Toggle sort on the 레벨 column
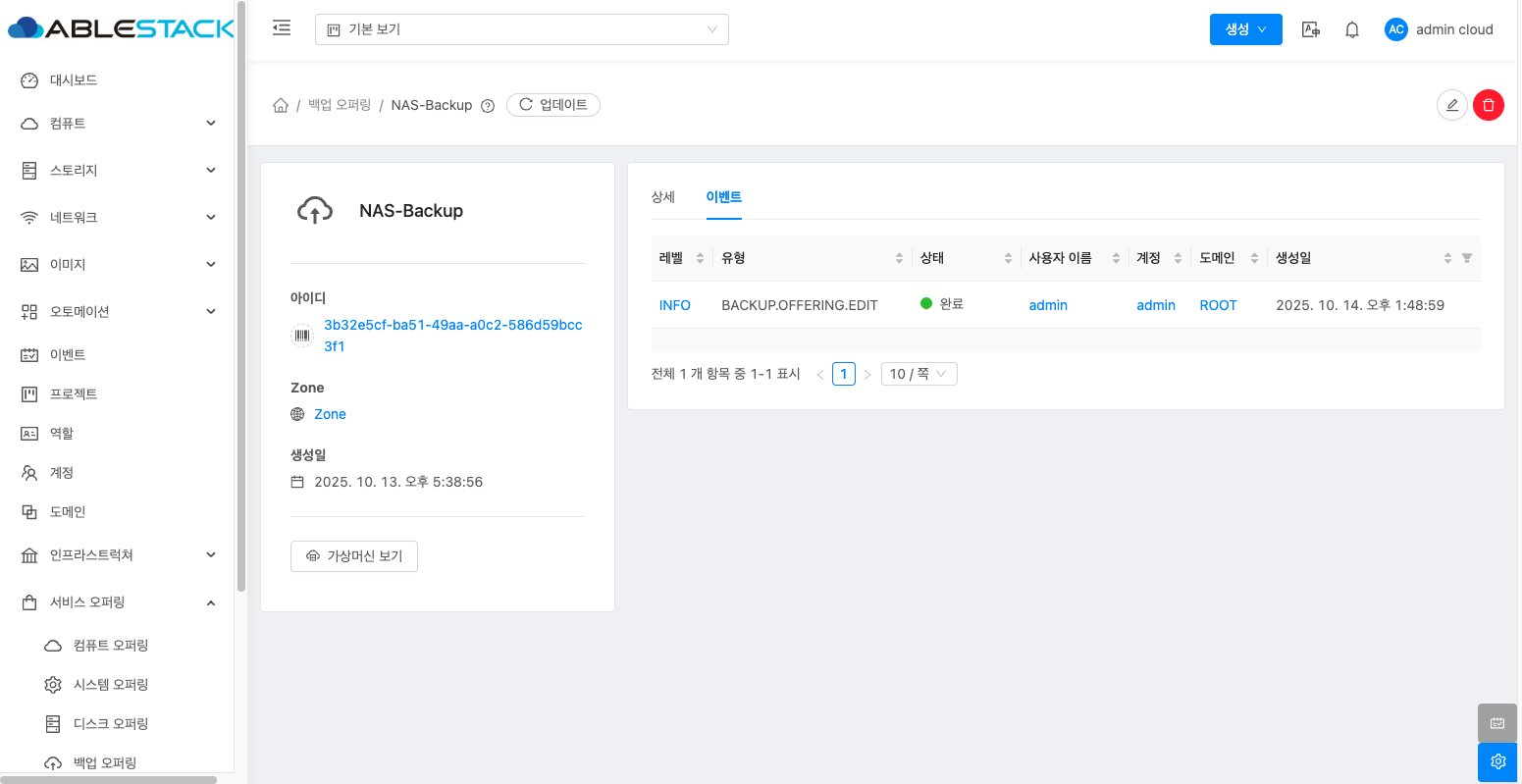Image resolution: width=1522 pixels, height=784 pixels. click(700, 258)
